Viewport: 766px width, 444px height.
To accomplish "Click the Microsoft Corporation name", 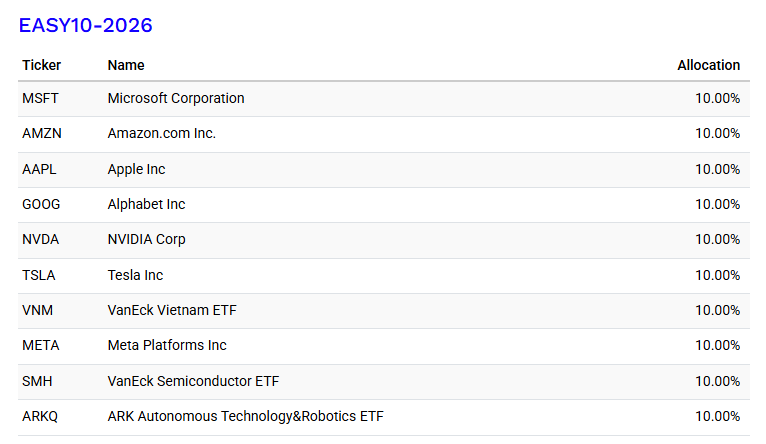I will coord(176,98).
